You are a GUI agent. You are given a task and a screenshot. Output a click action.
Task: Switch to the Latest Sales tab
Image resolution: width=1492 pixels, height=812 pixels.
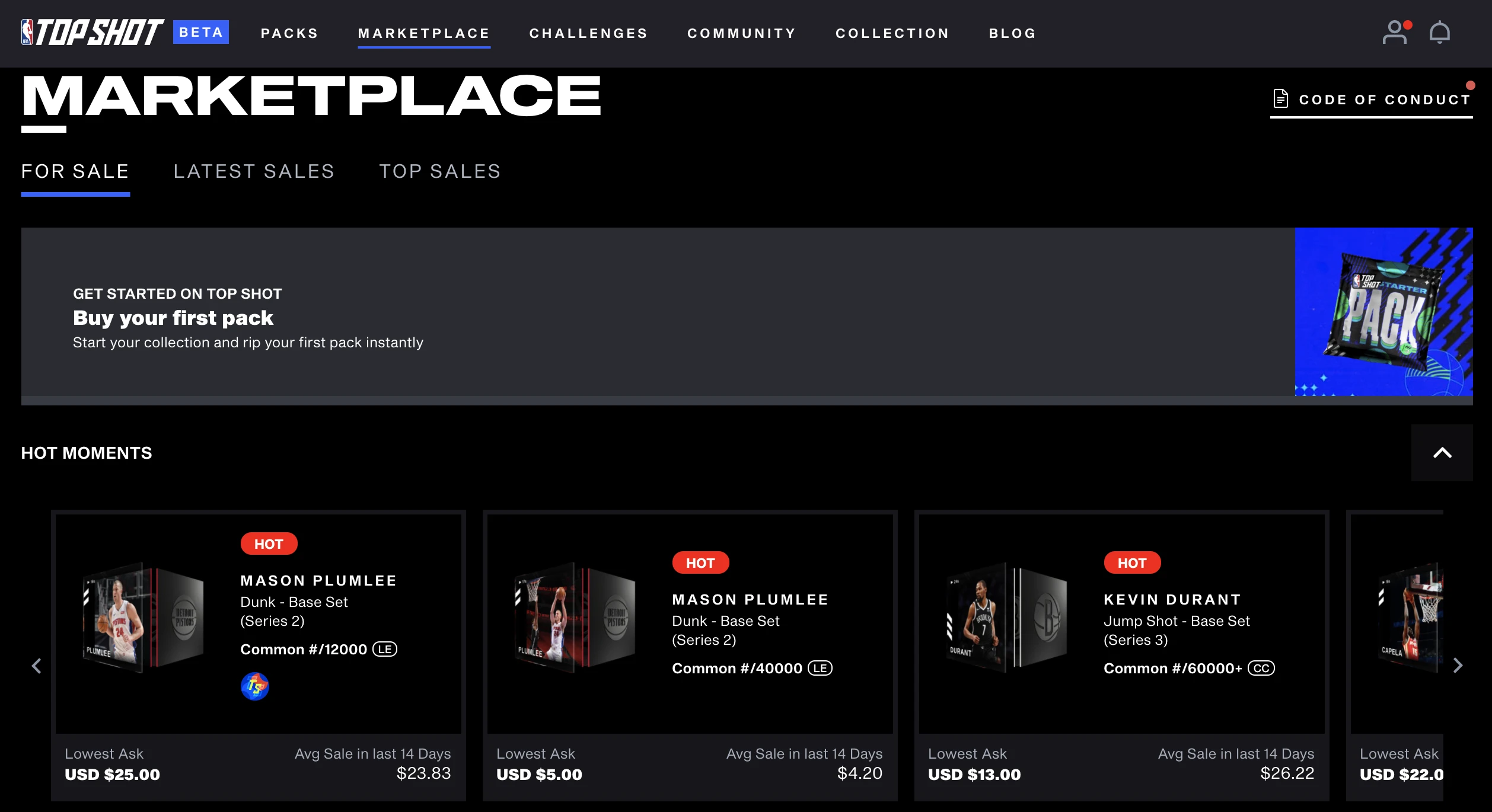tap(254, 171)
